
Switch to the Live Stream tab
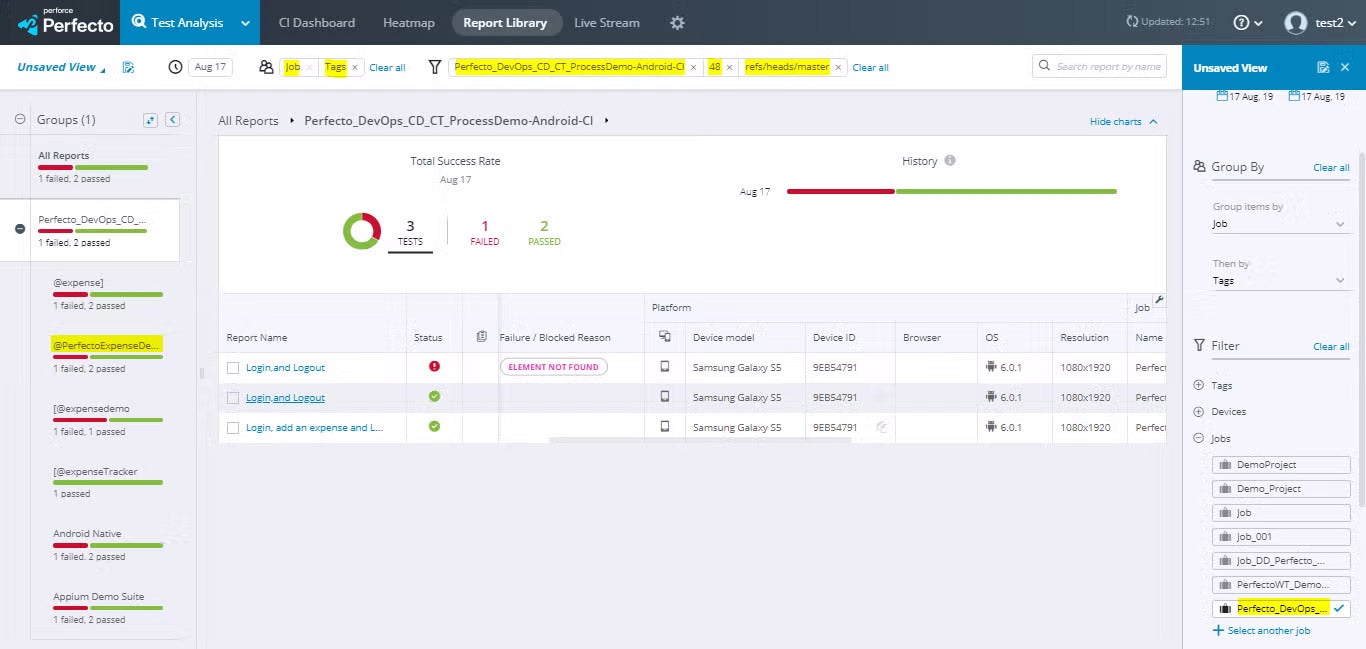(607, 22)
